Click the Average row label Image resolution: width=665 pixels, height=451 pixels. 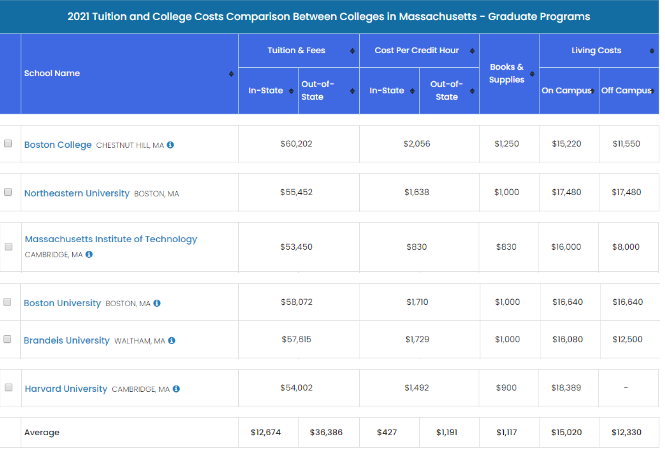[x=42, y=432]
